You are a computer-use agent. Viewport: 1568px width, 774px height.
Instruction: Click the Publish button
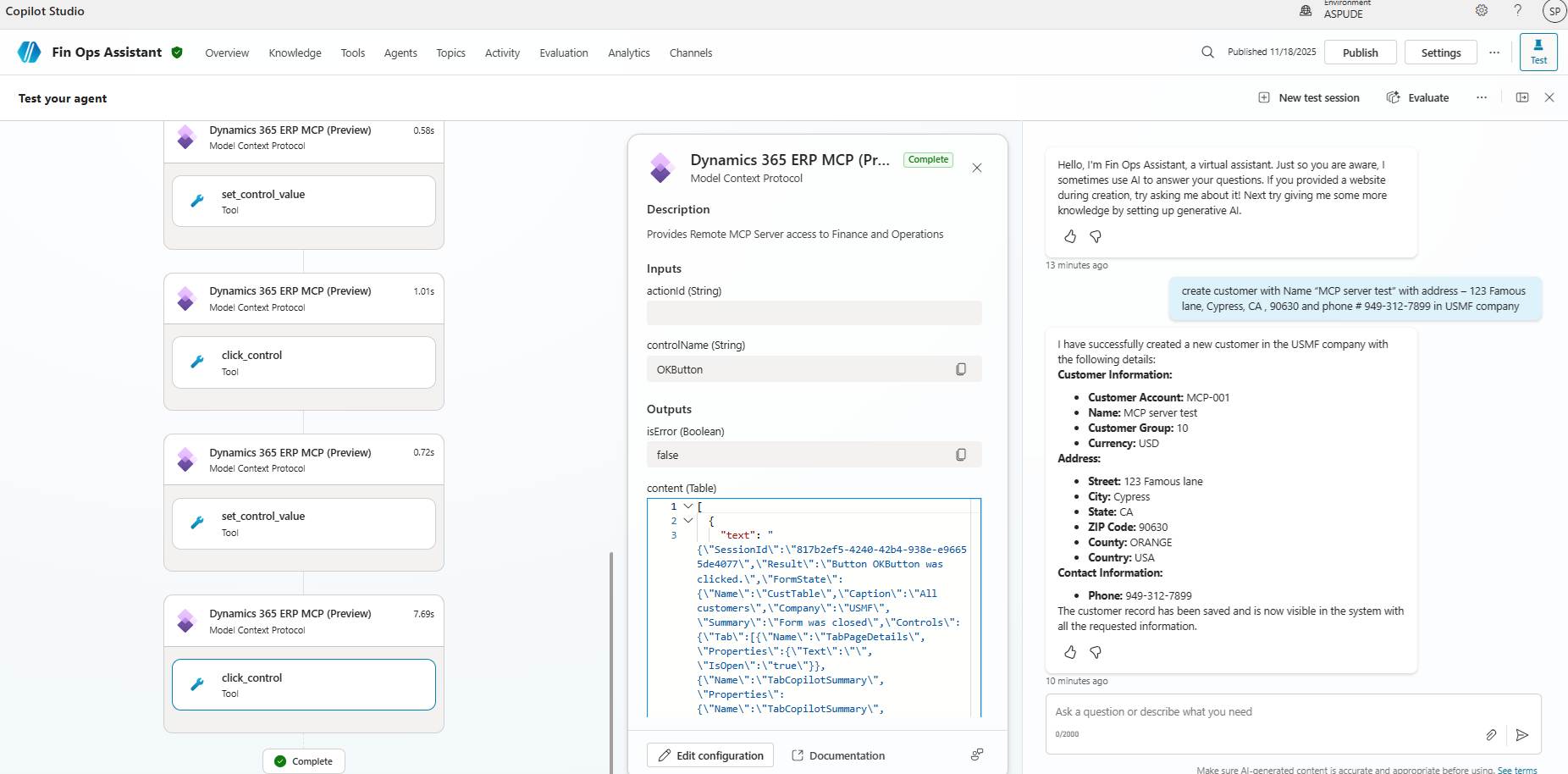click(x=1360, y=52)
